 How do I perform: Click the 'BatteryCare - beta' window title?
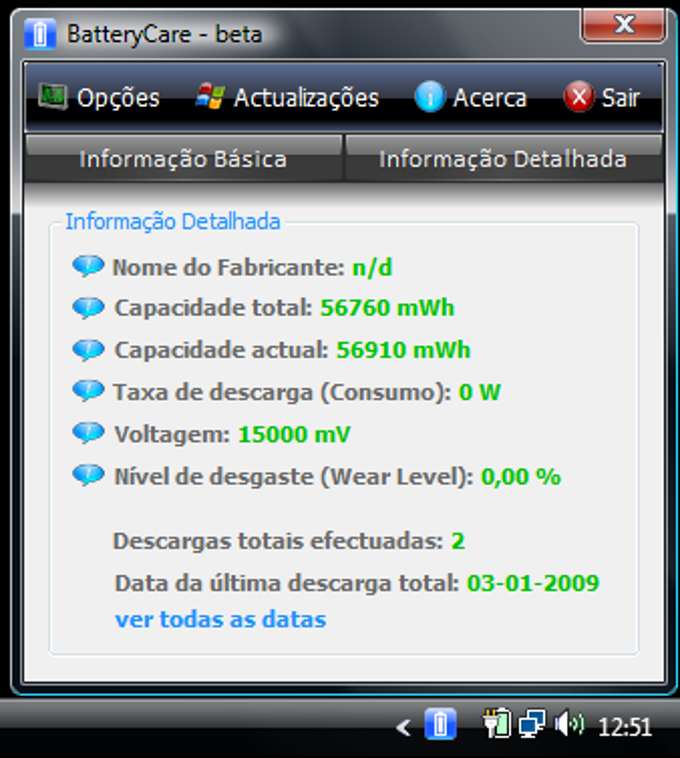point(164,34)
